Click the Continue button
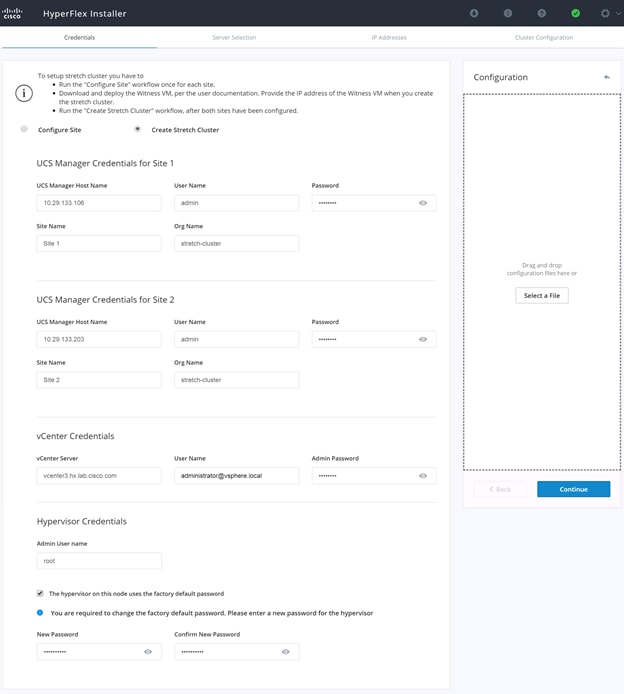 tap(574, 489)
